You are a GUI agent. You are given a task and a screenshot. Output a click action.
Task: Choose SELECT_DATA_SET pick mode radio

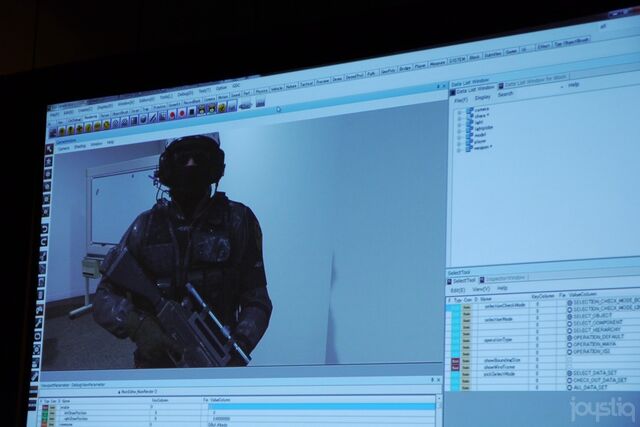pyautogui.click(x=570, y=374)
